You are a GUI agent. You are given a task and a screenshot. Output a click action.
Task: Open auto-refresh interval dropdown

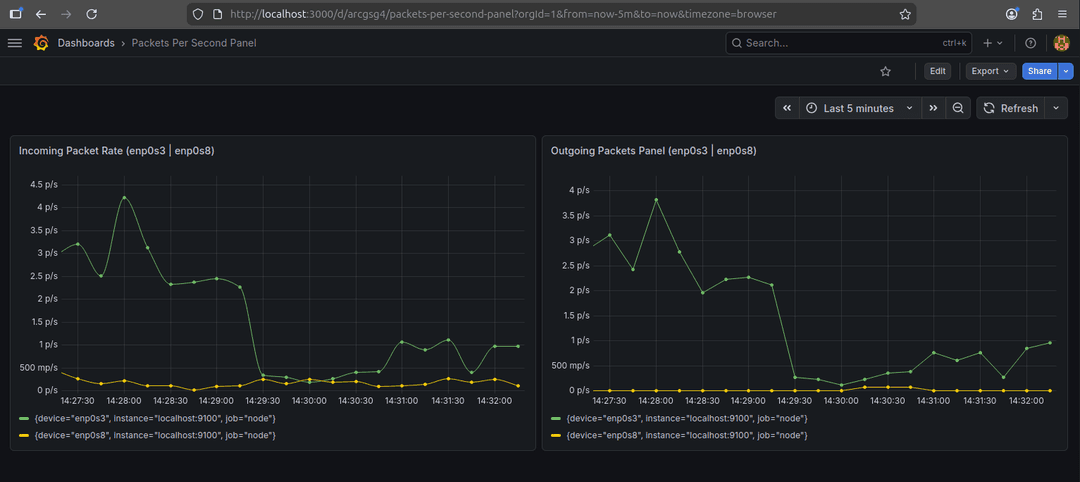click(x=1057, y=108)
